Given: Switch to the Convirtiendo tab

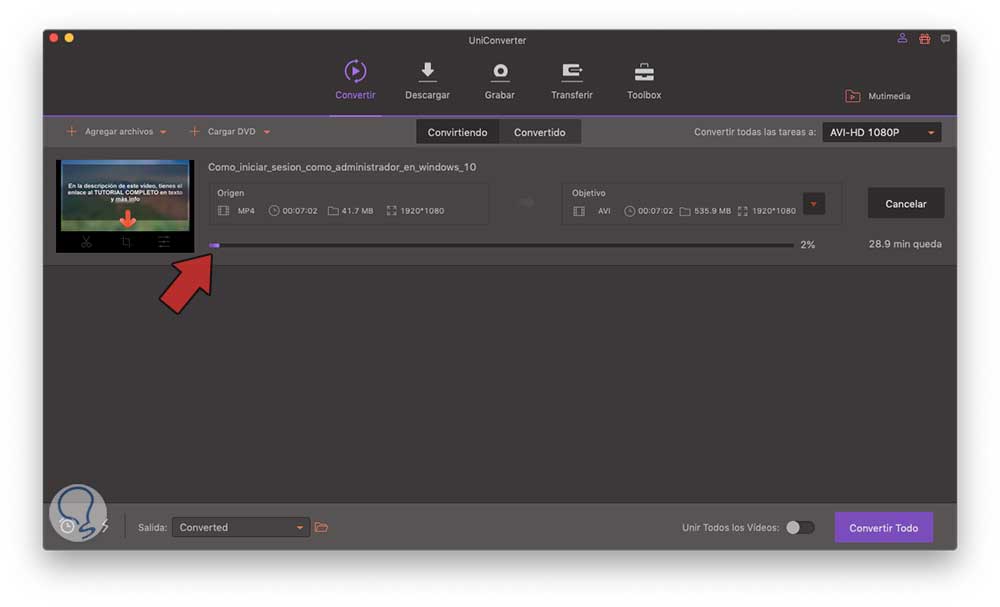Looking at the screenshot, I should (x=457, y=132).
